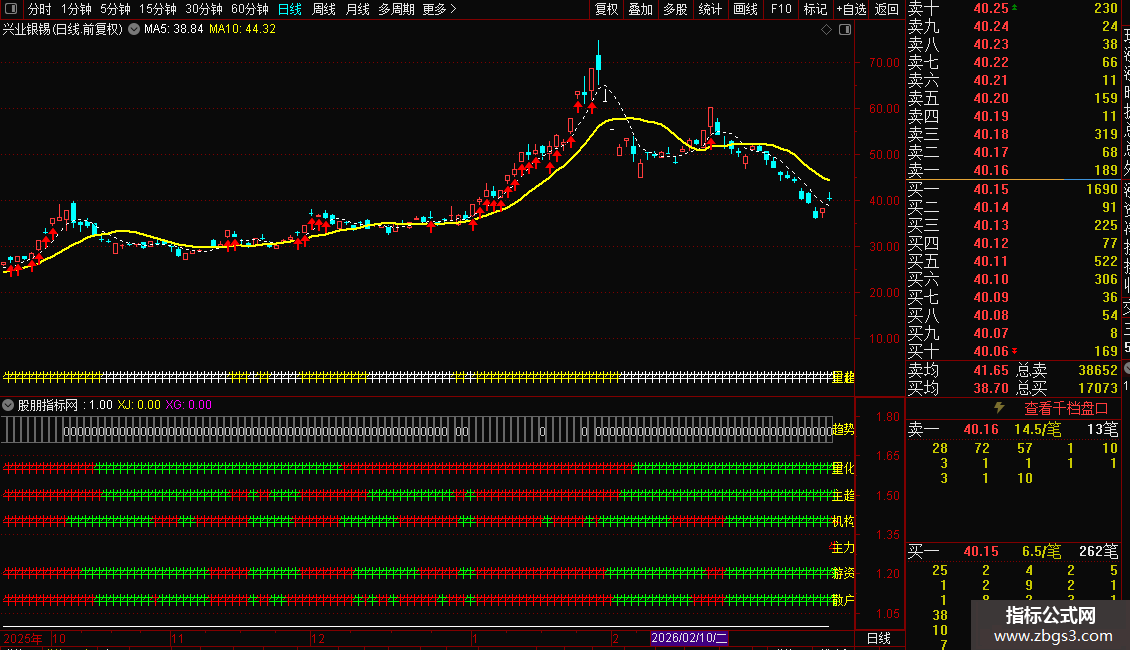Image resolution: width=1130 pixels, height=650 pixels.
Task: Click the 卖一 14.5/笔 detail header
Action: 1013,430
